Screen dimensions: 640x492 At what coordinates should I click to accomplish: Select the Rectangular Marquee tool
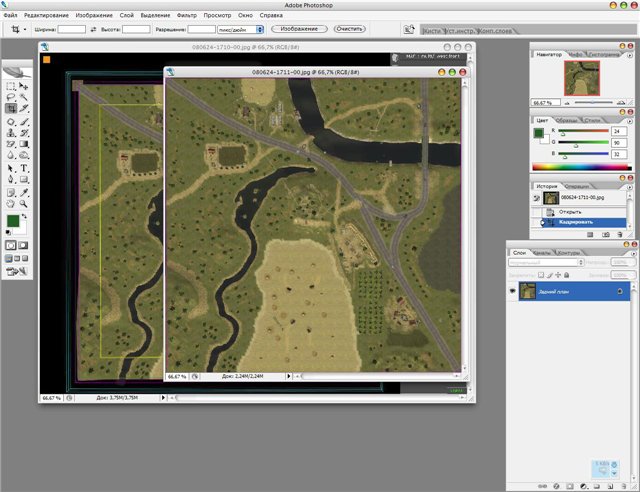(x=11, y=86)
